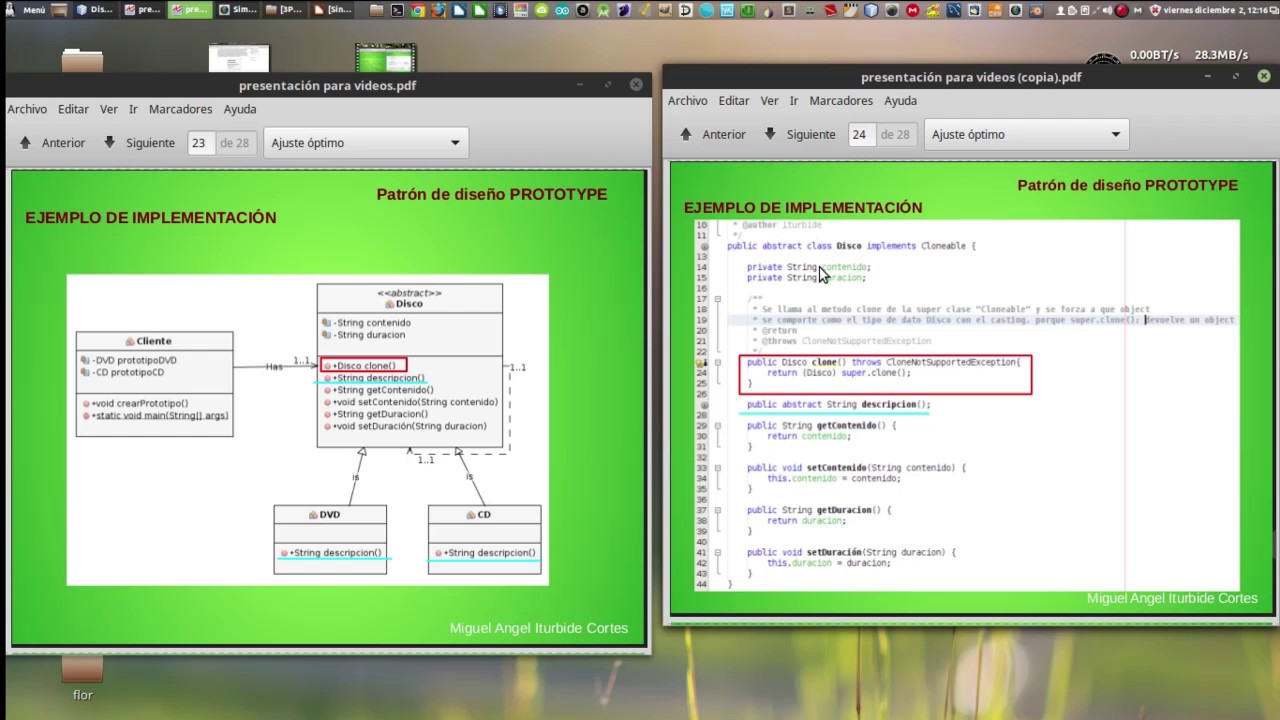
Task: Open green video thumbnail on the desktop
Action: [386, 59]
